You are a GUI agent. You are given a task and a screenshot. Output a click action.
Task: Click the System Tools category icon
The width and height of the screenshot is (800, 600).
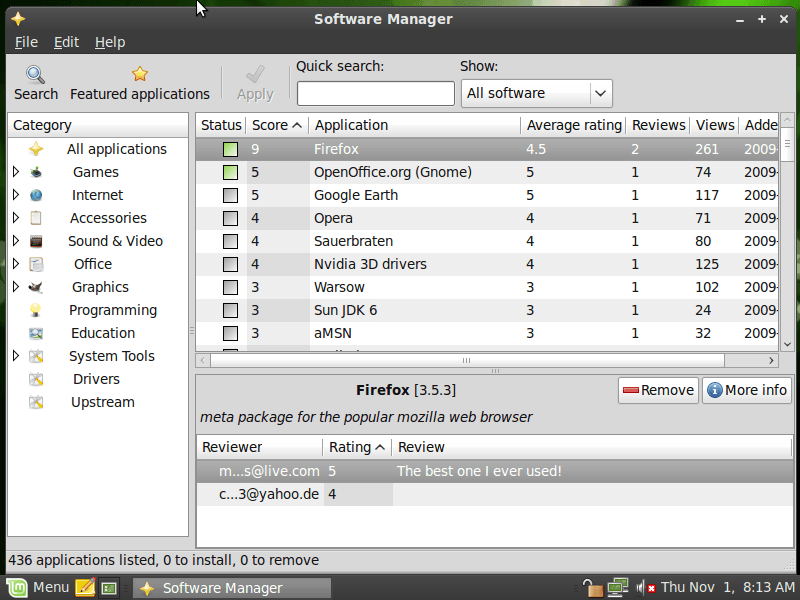36,356
